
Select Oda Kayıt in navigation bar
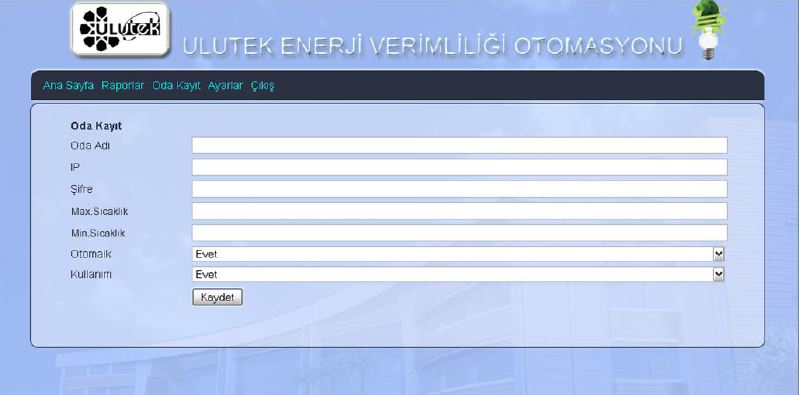pyautogui.click(x=176, y=86)
